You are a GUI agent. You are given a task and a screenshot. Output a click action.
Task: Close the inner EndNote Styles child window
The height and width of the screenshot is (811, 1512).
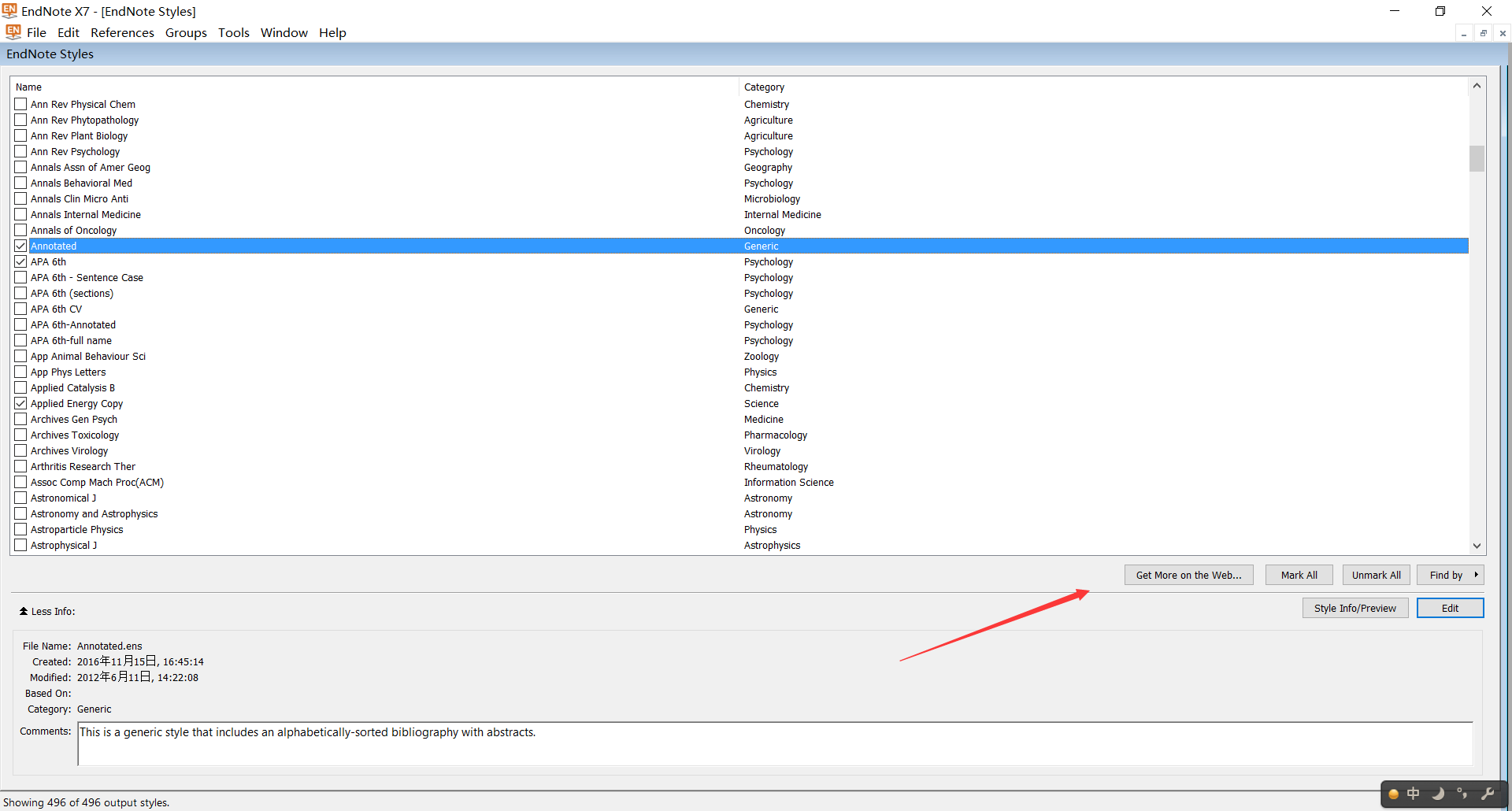(1503, 33)
